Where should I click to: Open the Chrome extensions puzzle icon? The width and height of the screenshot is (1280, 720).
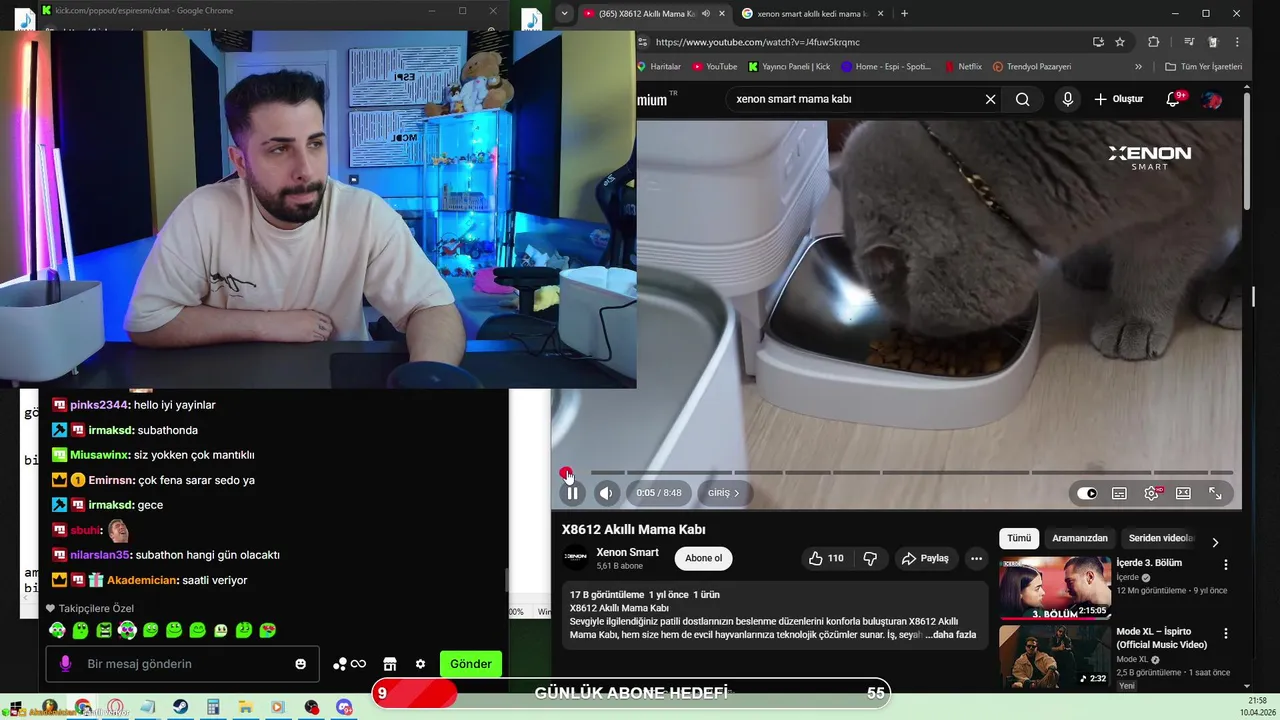coord(1153,42)
